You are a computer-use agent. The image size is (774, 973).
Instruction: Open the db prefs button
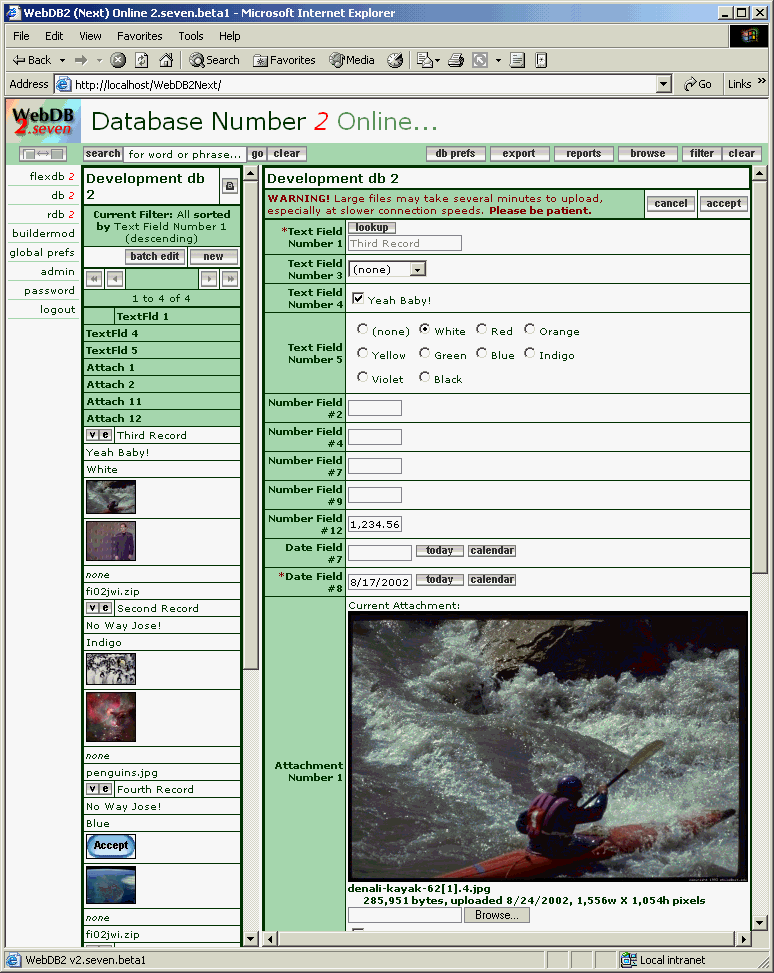(x=455, y=153)
